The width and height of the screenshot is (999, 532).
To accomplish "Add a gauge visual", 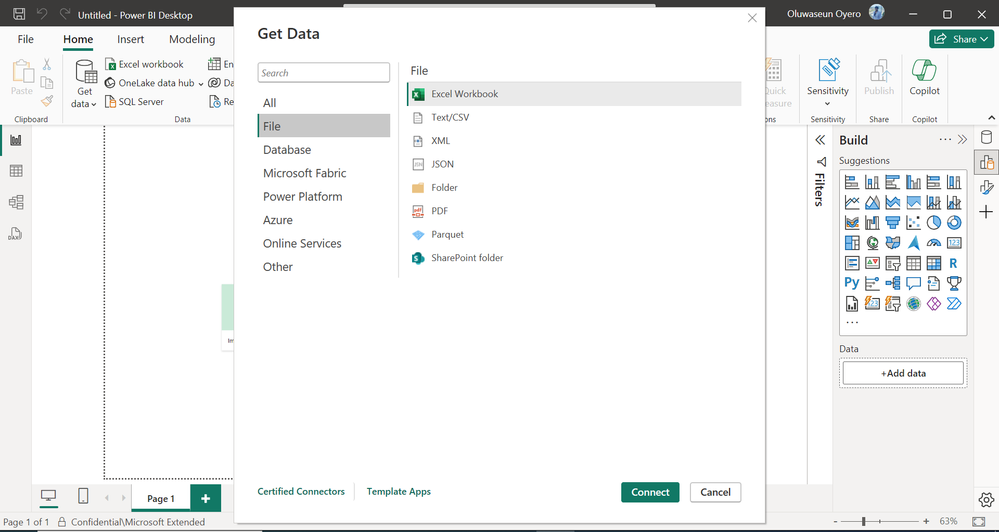I will (933, 243).
